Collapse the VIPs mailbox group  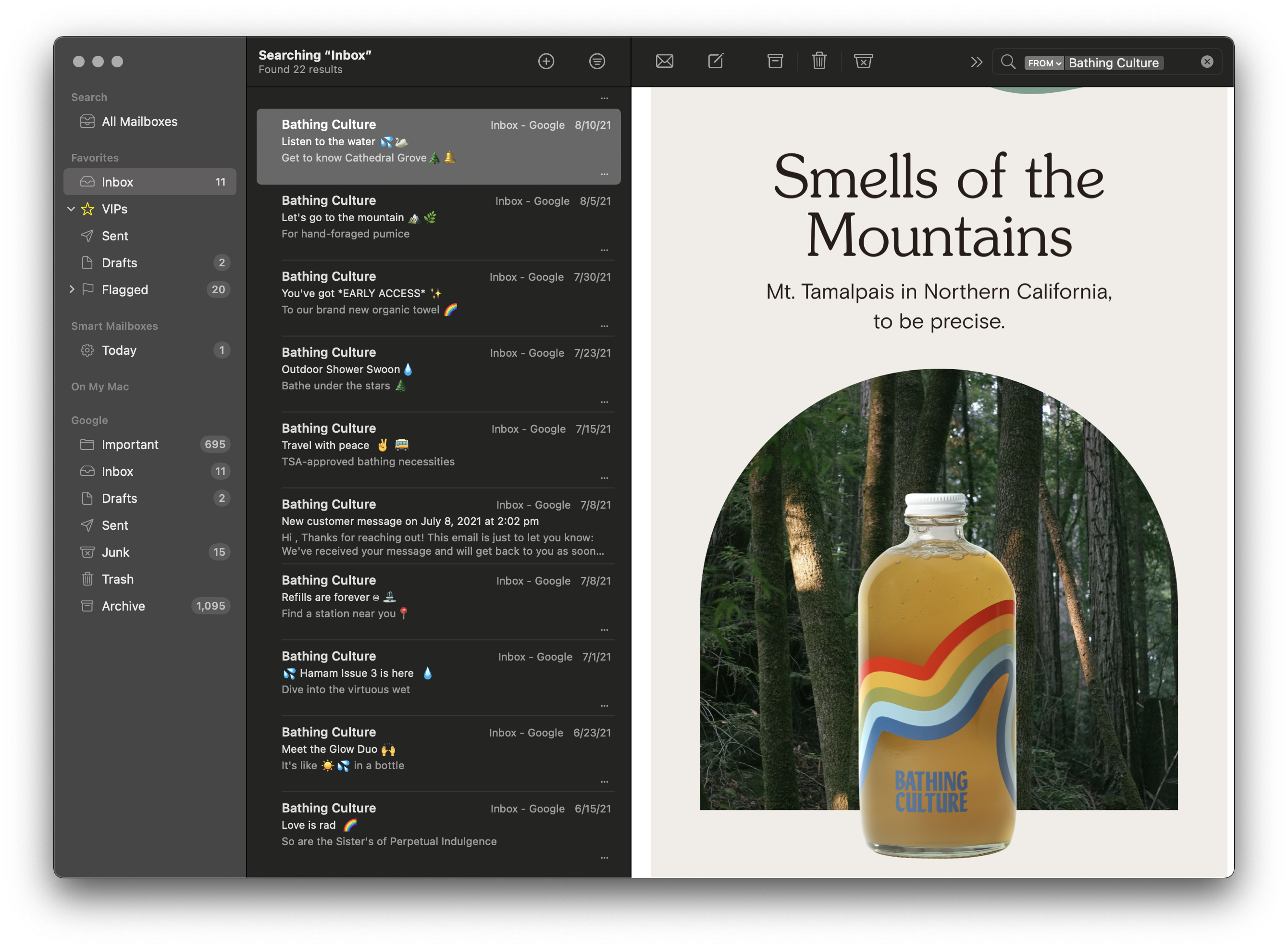pyautogui.click(x=71, y=209)
